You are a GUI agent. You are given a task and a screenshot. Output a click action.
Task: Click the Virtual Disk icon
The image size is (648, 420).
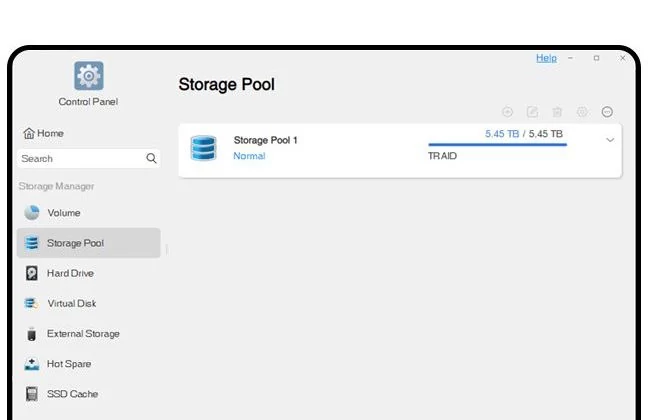[x=31, y=303]
